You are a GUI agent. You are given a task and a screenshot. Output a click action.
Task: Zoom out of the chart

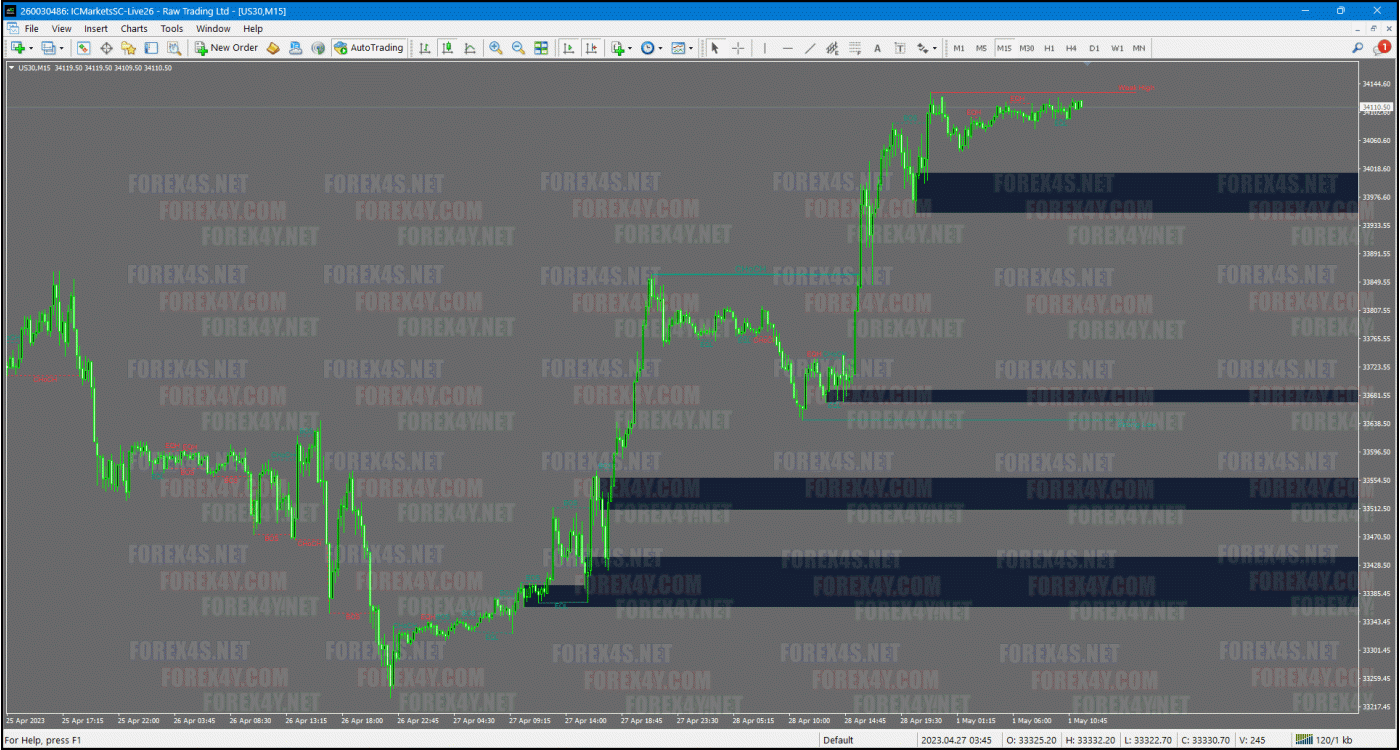coord(518,48)
